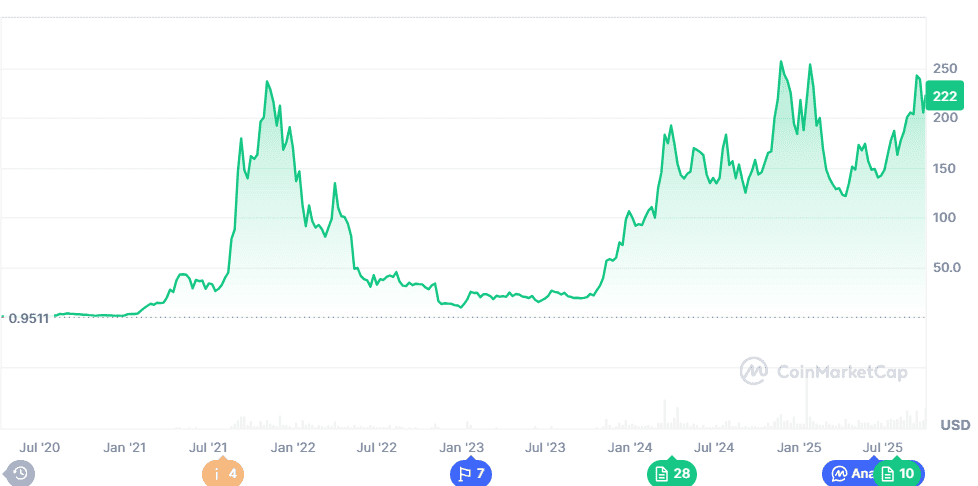This screenshot has width=978, height=486.
Task: Open the green document marker showing 28
Action: pyautogui.click(x=671, y=473)
